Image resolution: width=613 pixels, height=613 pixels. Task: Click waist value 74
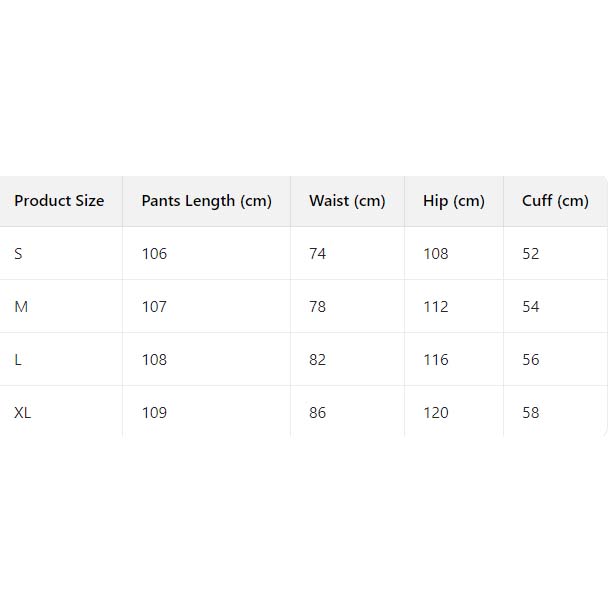pyautogui.click(x=317, y=254)
